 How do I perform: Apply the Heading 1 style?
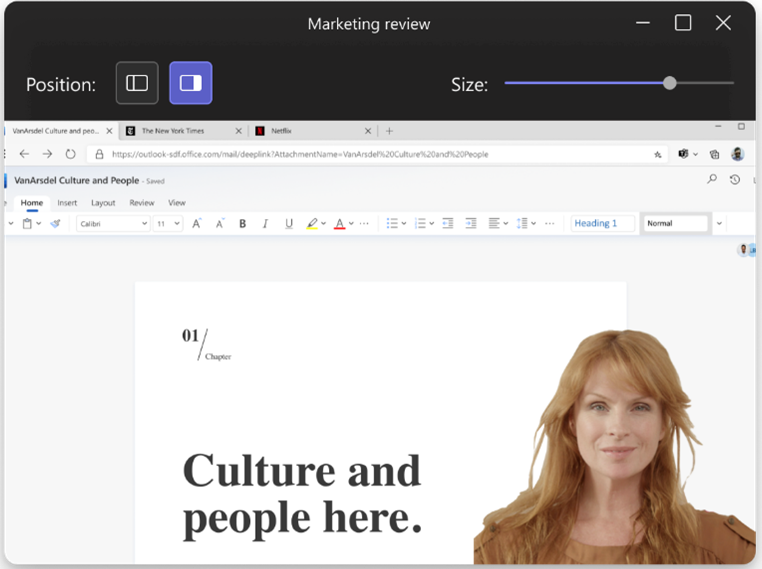[602, 224]
